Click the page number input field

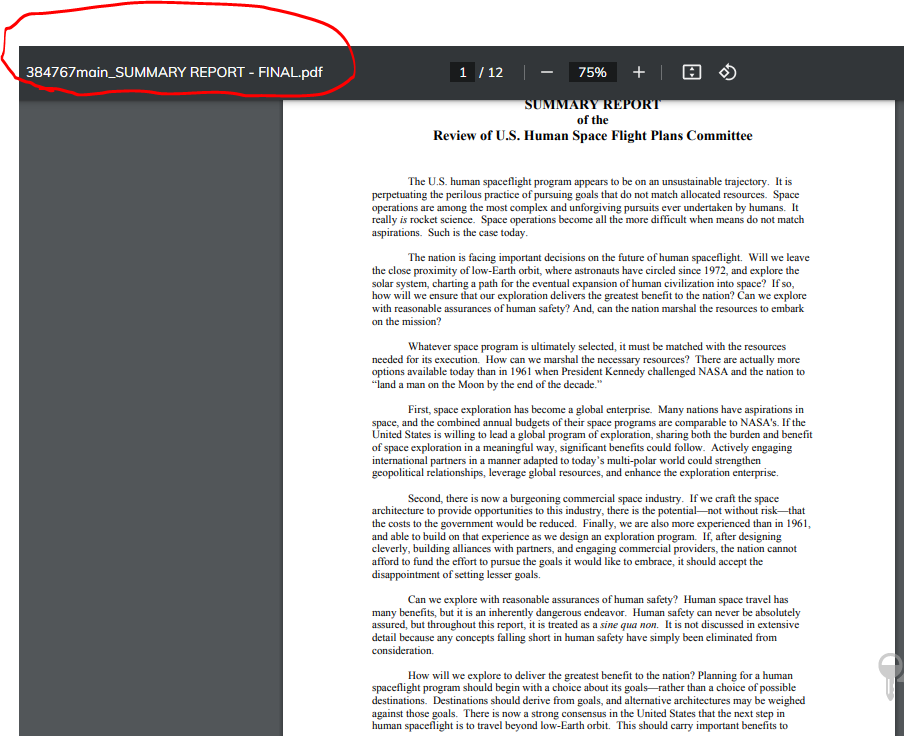(462, 72)
